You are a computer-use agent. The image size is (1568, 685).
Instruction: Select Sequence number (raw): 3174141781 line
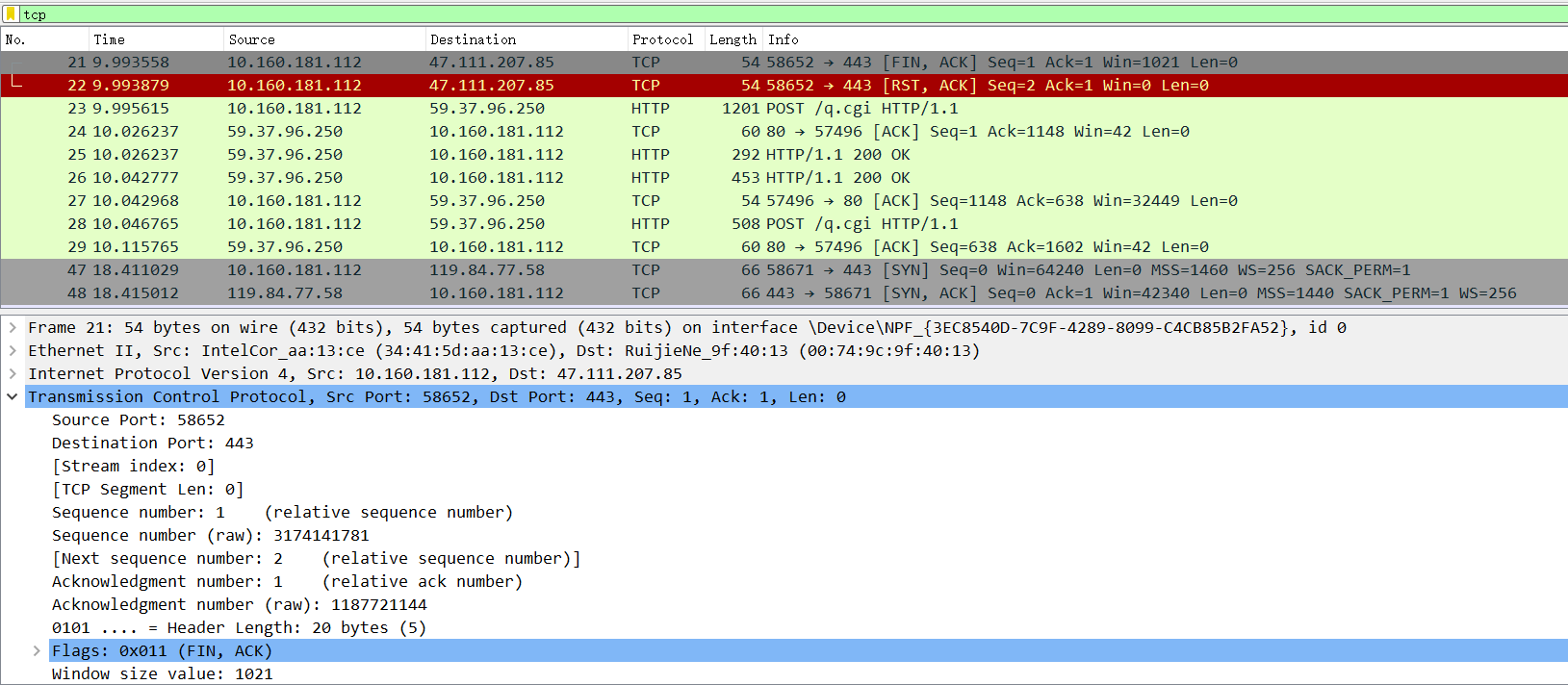click(211, 535)
